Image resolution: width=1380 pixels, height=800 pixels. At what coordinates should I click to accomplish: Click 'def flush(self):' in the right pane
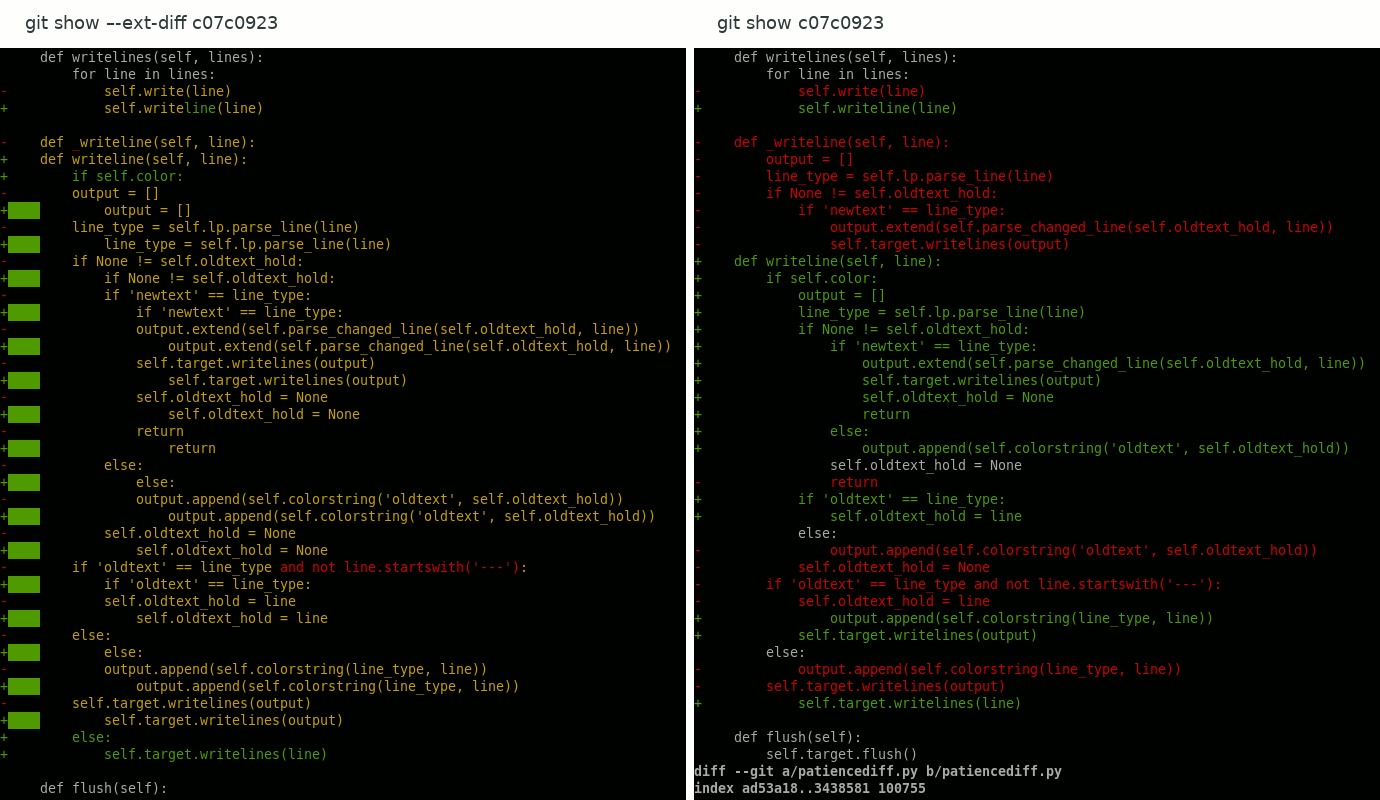click(x=797, y=737)
